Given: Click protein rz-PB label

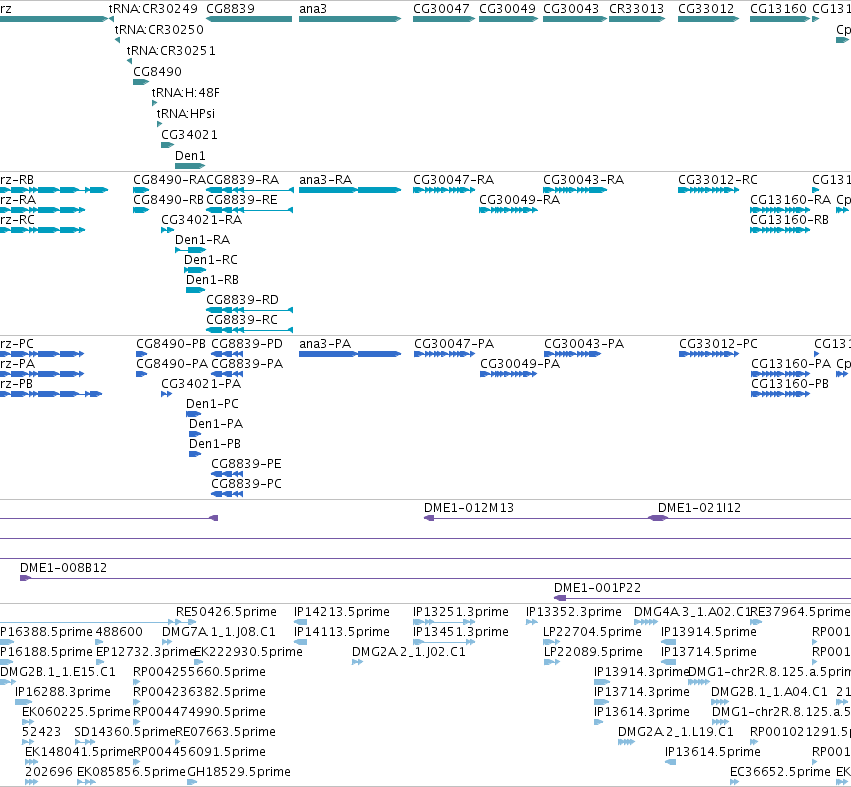Looking at the screenshot, I should 16,384.
